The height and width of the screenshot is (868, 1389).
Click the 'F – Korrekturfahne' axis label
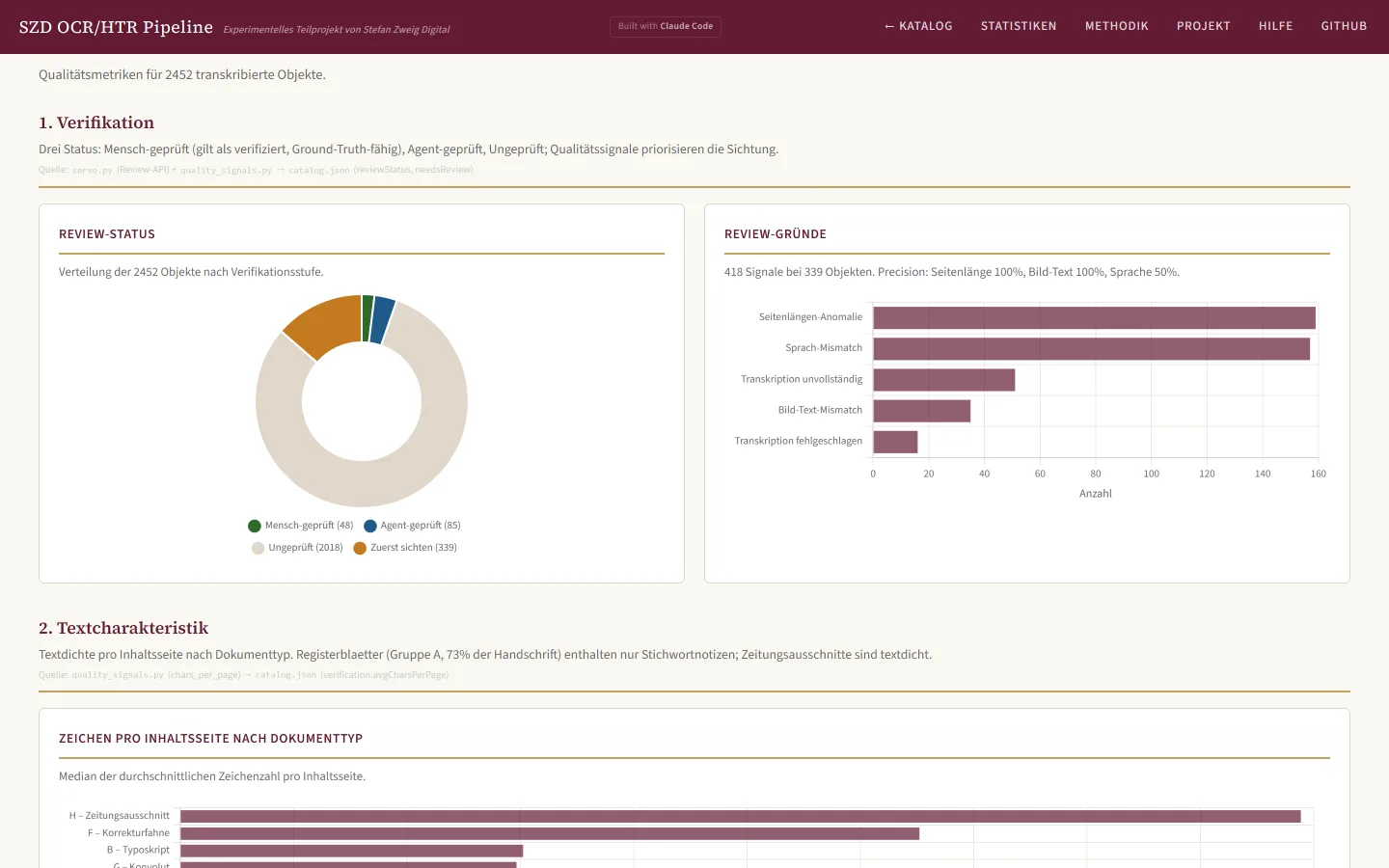pyautogui.click(x=128, y=833)
